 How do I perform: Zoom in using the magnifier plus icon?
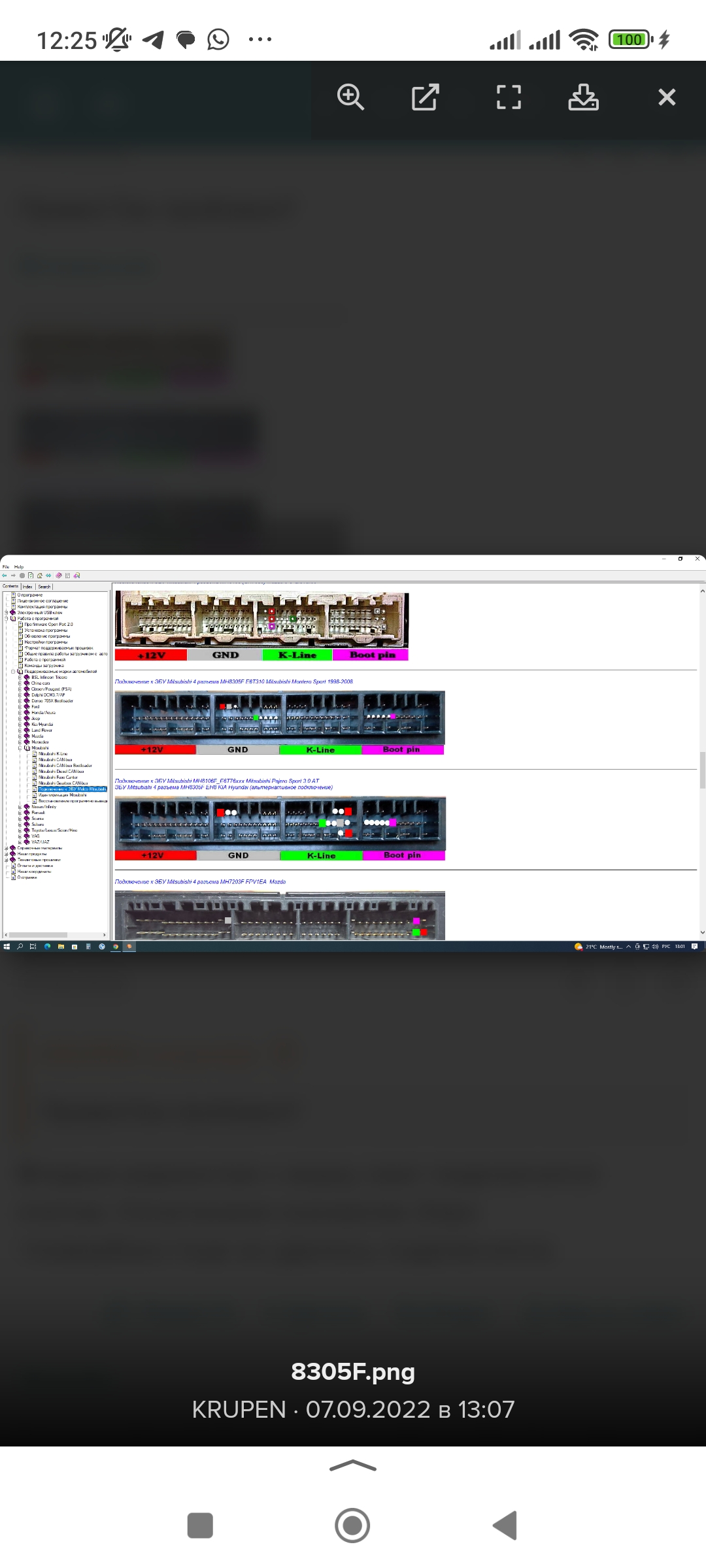coord(350,97)
